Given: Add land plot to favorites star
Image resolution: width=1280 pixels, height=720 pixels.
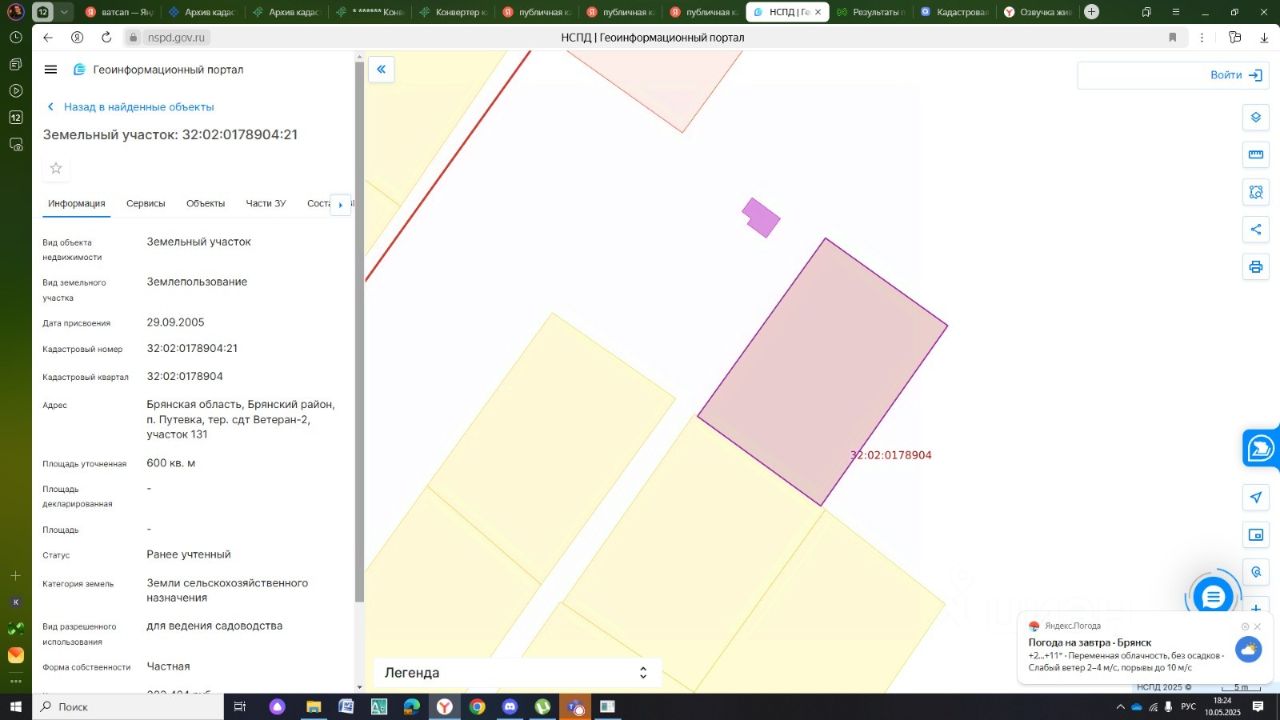Looking at the screenshot, I should (x=56, y=168).
